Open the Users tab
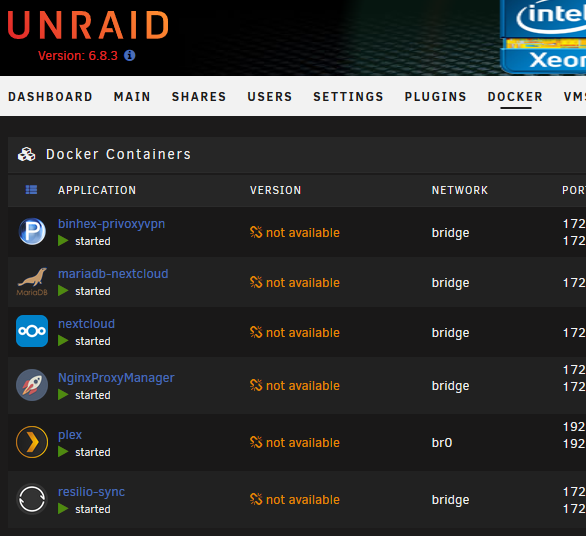 pyautogui.click(x=270, y=97)
